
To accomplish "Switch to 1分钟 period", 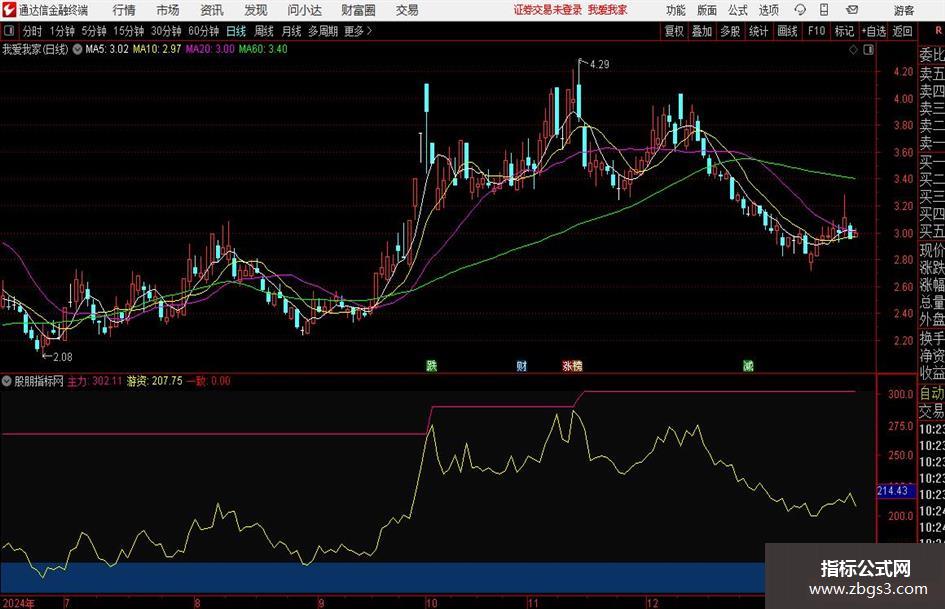I will tap(61, 31).
